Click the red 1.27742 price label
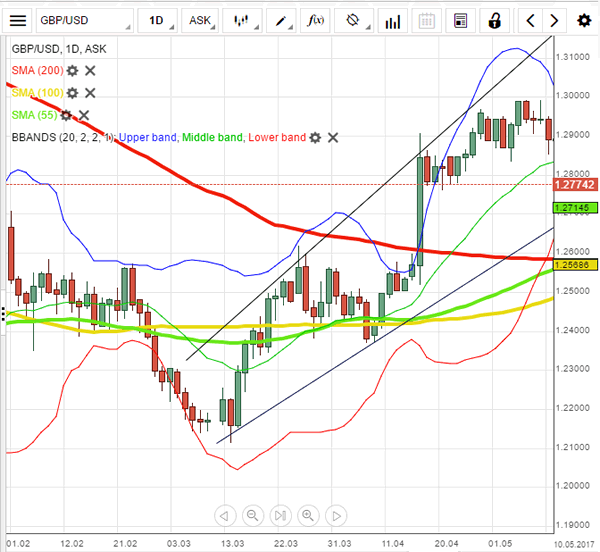 click(575, 185)
